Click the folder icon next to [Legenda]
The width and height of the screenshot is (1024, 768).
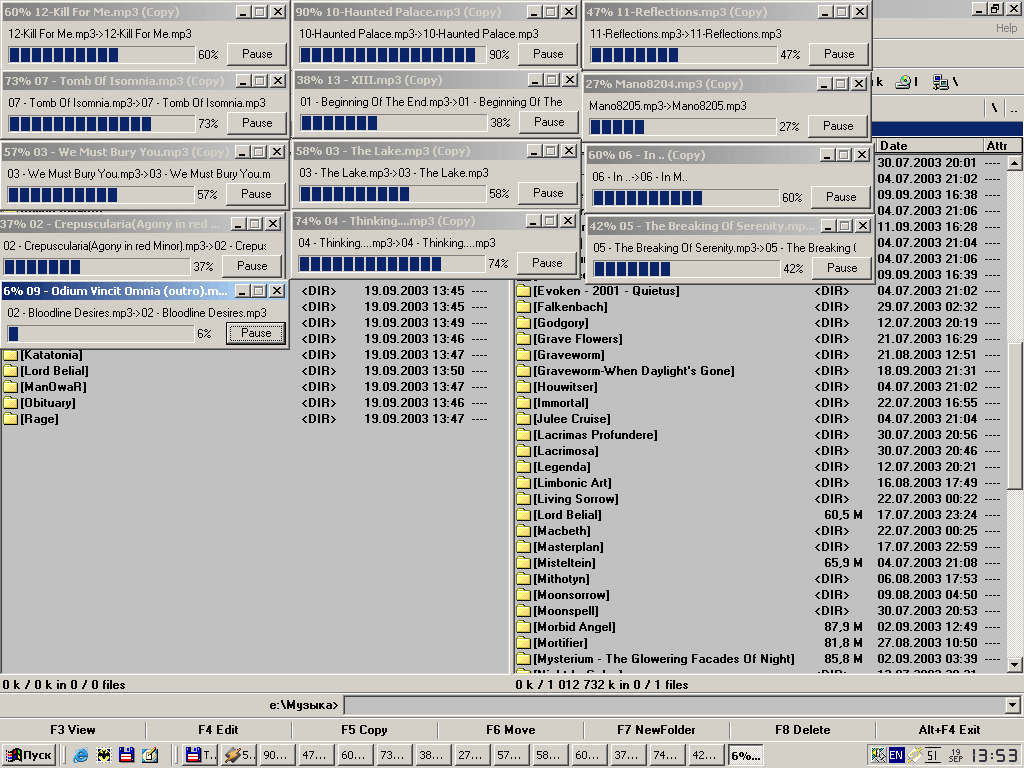click(x=523, y=467)
